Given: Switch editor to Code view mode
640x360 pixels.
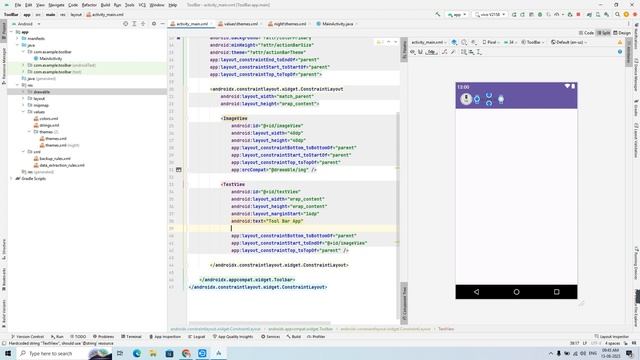Looking at the screenshot, I should point(586,33).
